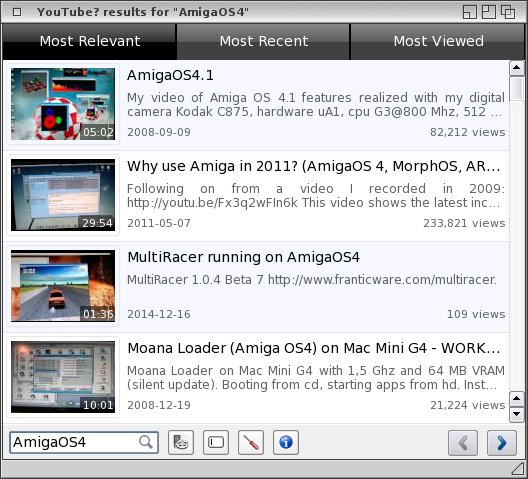Click the franticware.com/multiracer description
528x479 pixels.
pyautogui.click(x=312, y=280)
